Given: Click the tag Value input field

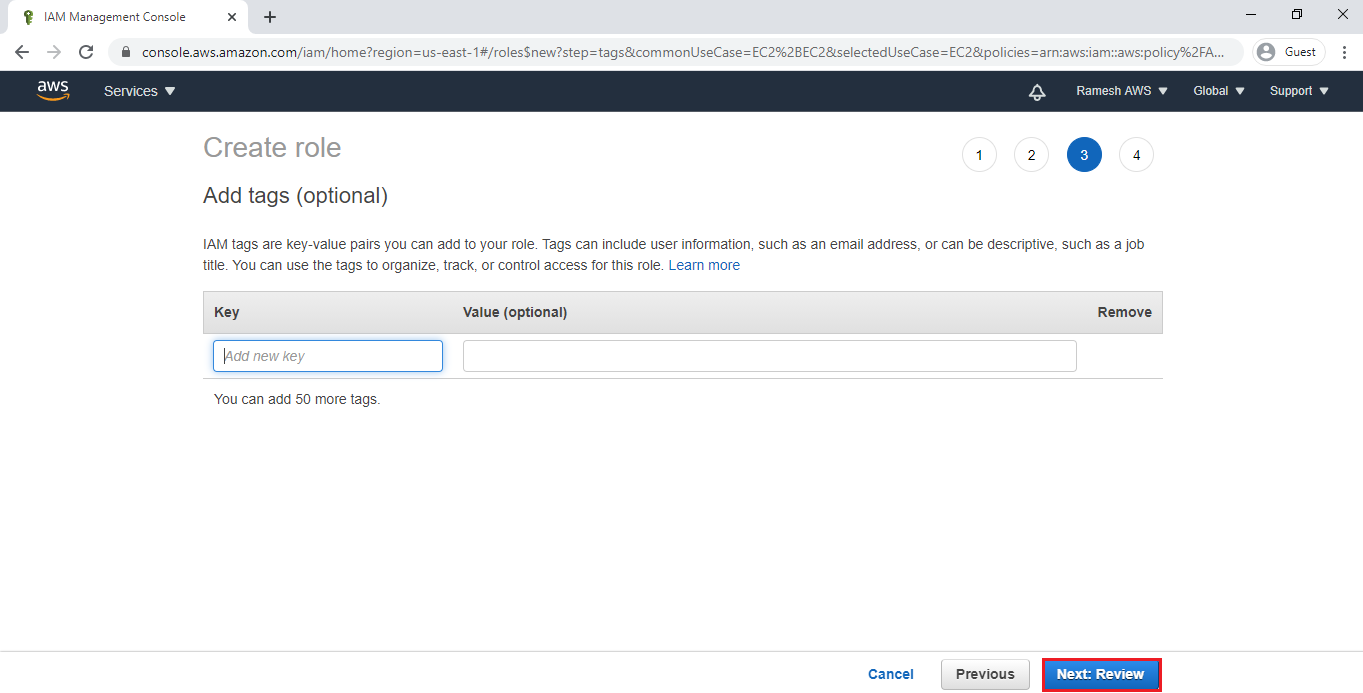Looking at the screenshot, I should [x=770, y=356].
